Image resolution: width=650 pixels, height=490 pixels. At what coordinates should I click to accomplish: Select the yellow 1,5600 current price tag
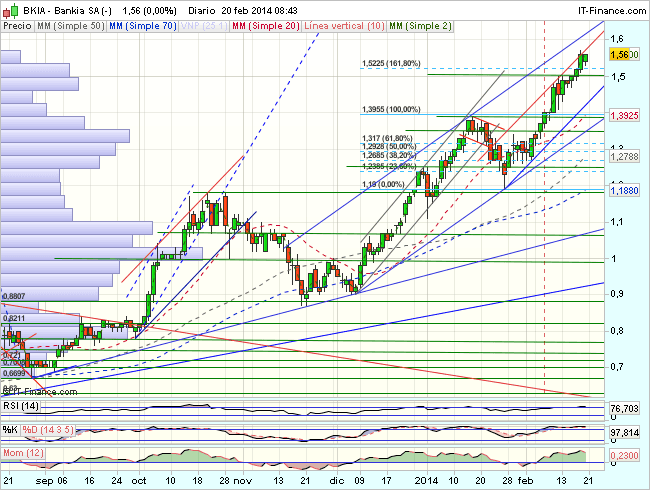(x=624, y=54)
